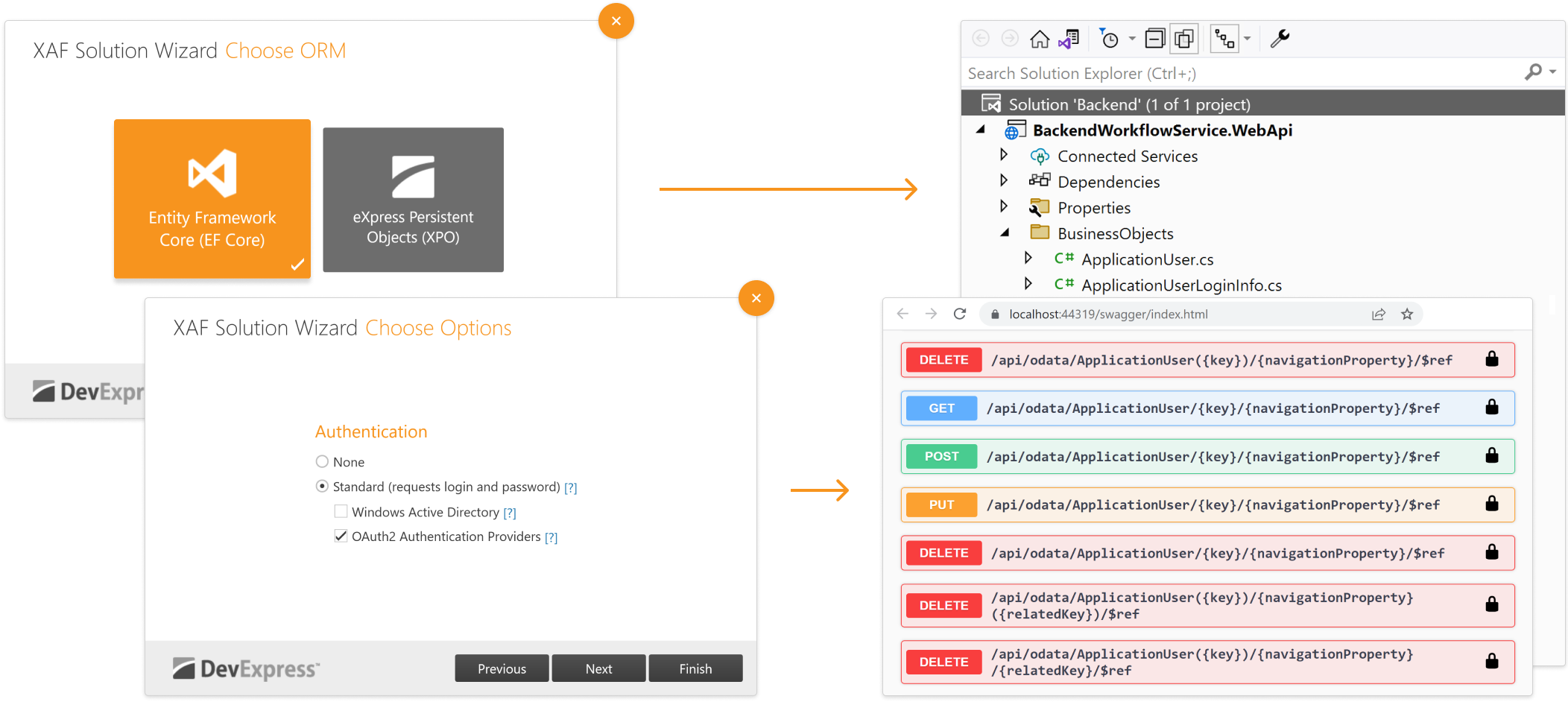The width and height of the screenshot is (1568, 702).
Task: Click the Pending Changes Filter clock icon
Action: pos(1112,38)
